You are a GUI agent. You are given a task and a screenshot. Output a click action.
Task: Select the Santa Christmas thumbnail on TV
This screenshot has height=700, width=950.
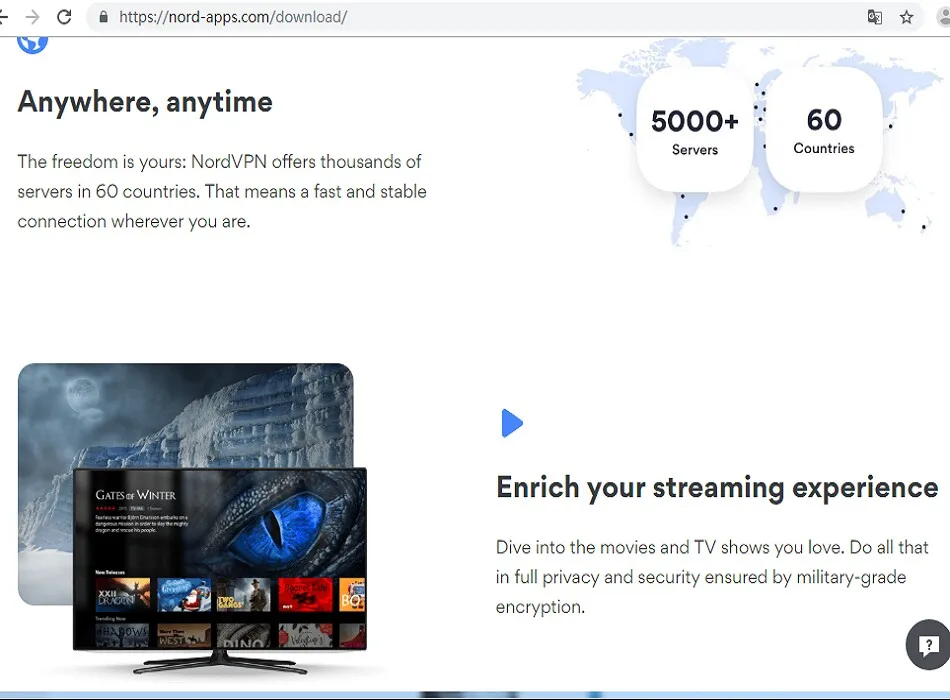(184, 595)
